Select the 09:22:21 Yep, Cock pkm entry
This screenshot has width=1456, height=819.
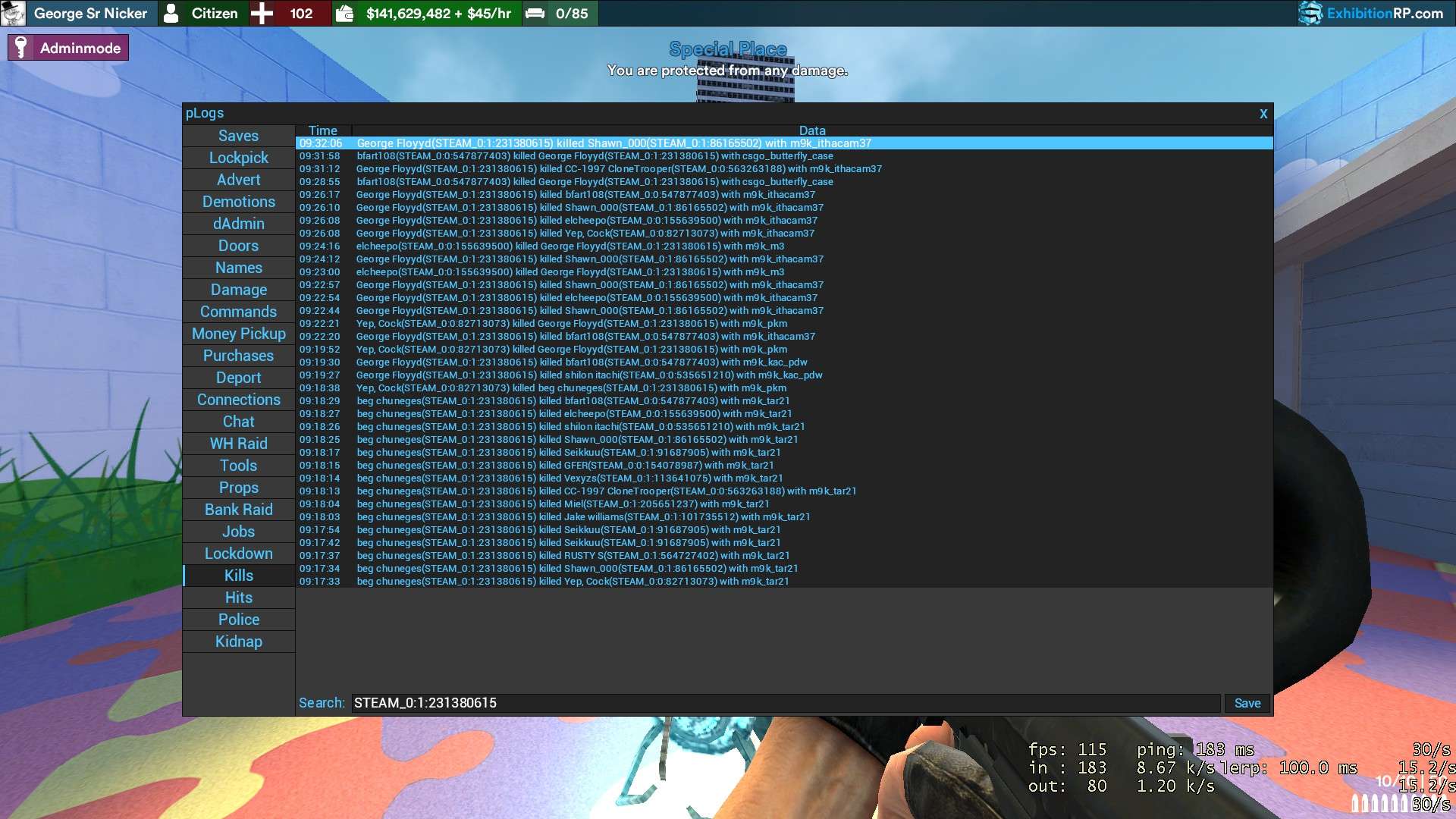(784, 324)
